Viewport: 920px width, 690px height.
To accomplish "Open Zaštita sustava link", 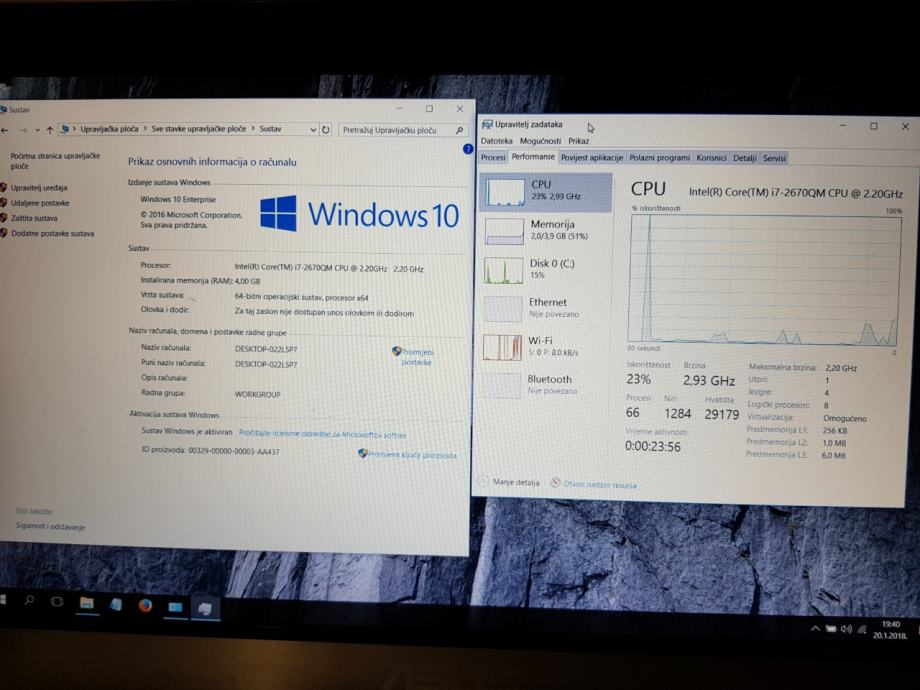I will click(34, 218).
